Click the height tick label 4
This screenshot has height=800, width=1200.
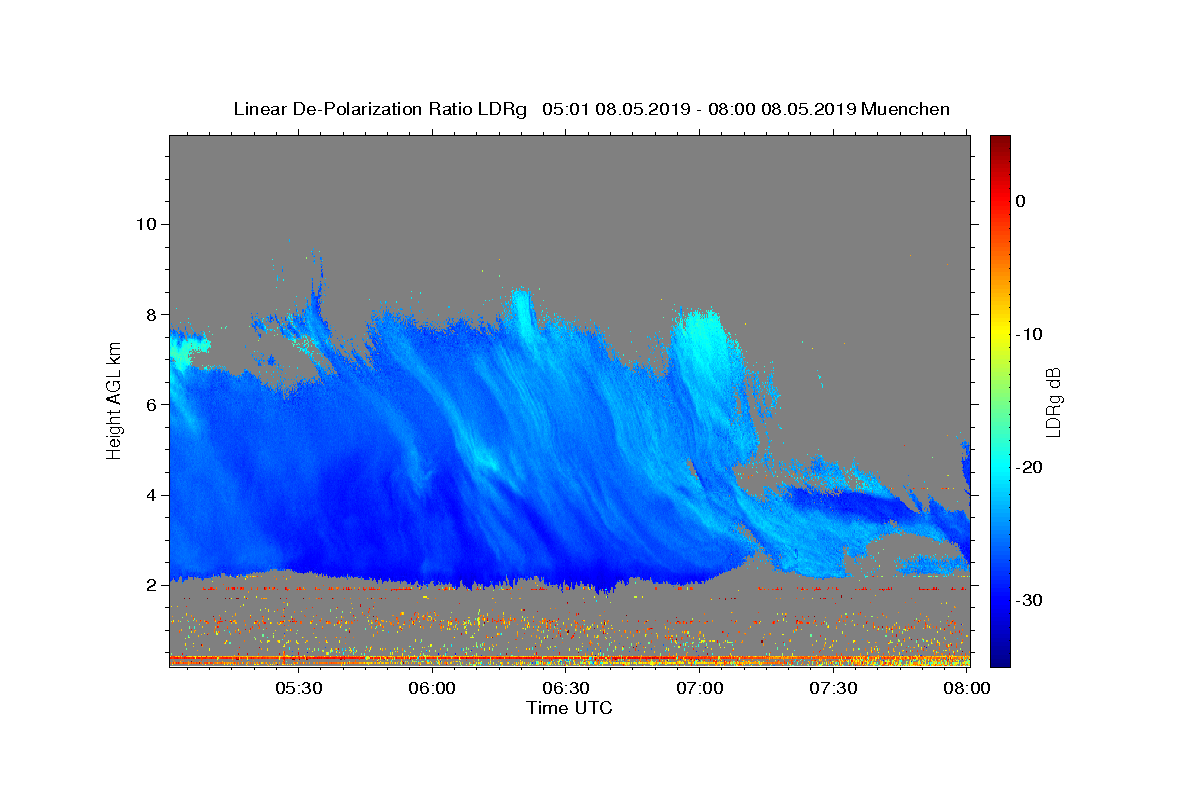[x=150, y=495]
